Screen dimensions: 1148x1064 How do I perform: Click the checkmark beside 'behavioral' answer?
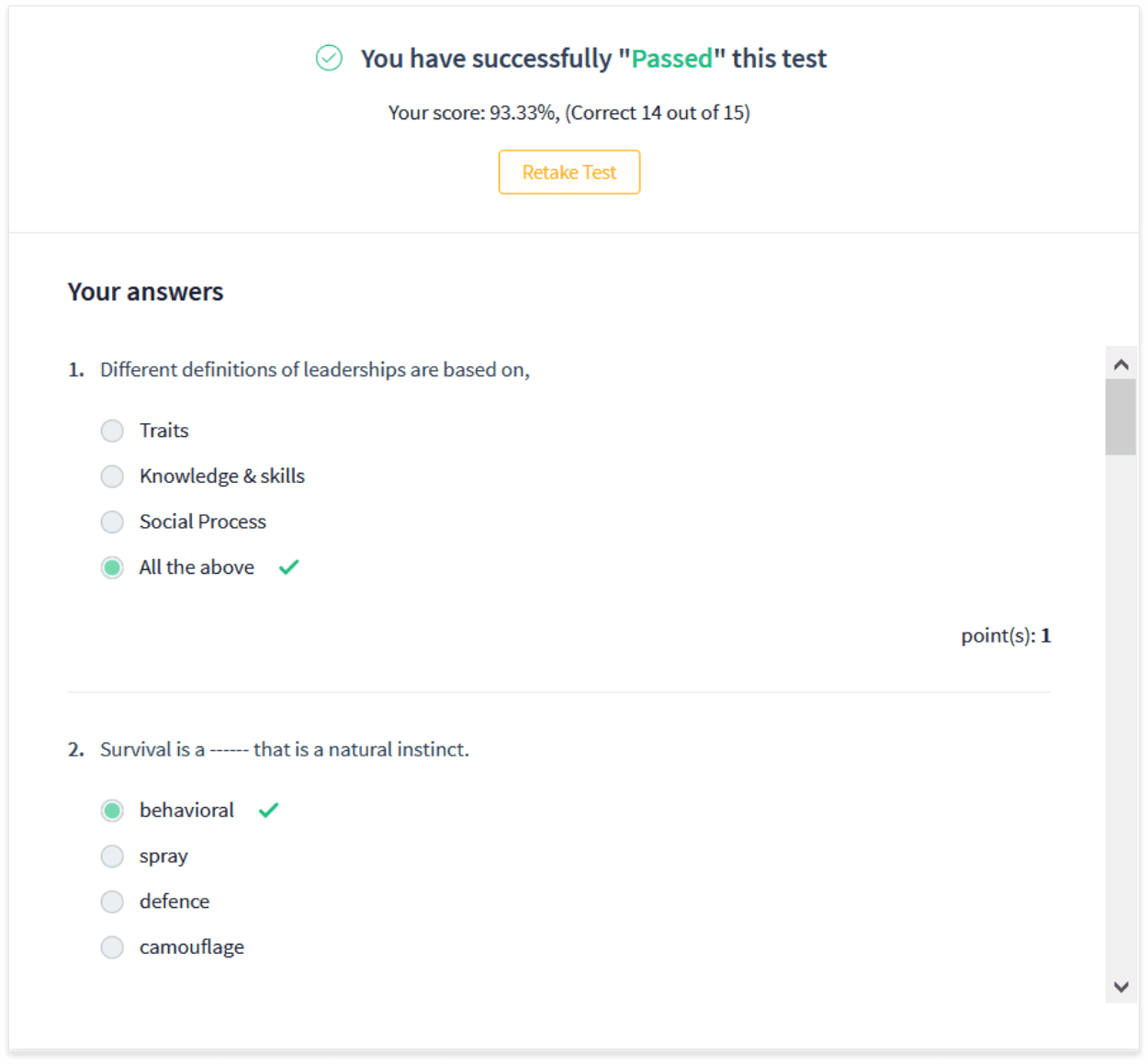(x=267, y=810)
